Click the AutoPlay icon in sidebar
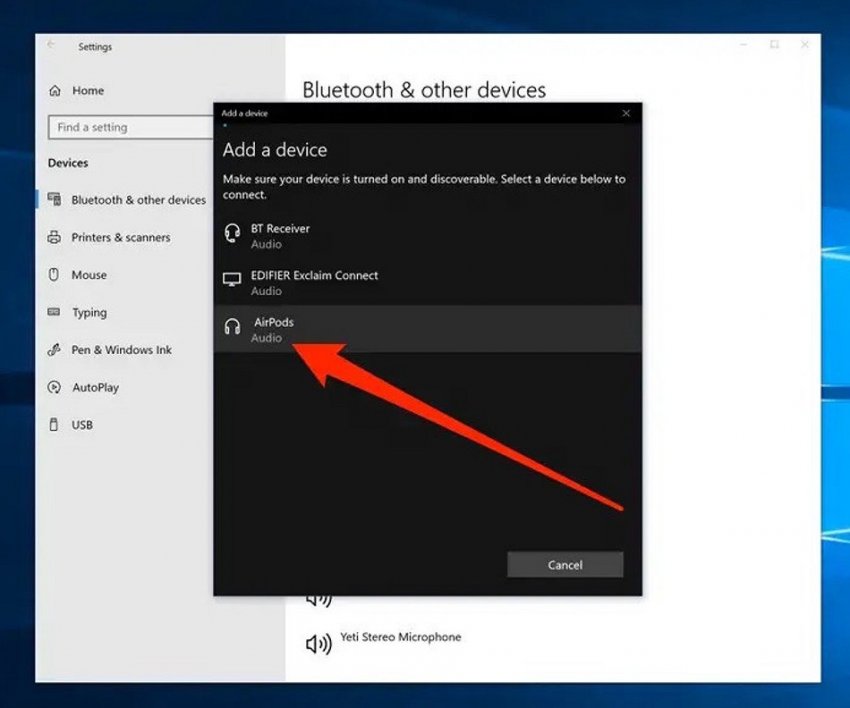Viewport: 850px width, 708px height. [x=54, y=387]
